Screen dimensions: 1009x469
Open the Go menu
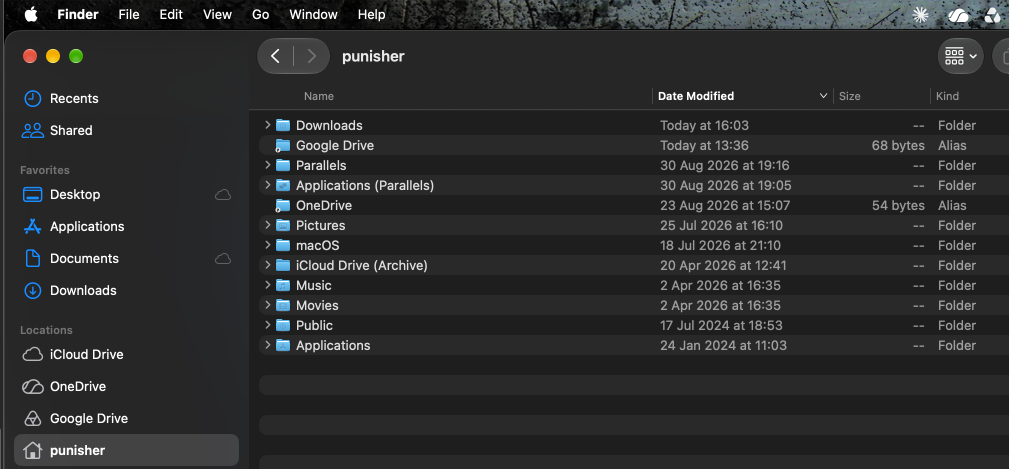[x=261, y=14]
